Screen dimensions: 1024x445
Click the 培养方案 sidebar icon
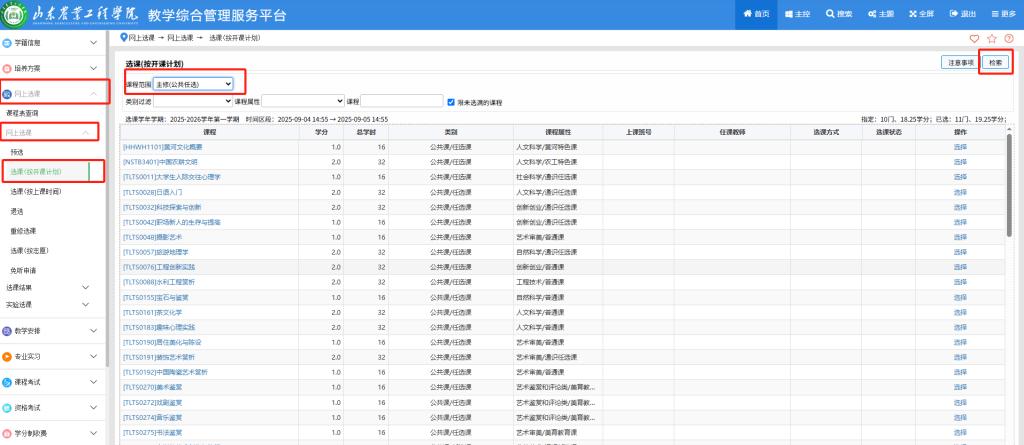point(7,69)
